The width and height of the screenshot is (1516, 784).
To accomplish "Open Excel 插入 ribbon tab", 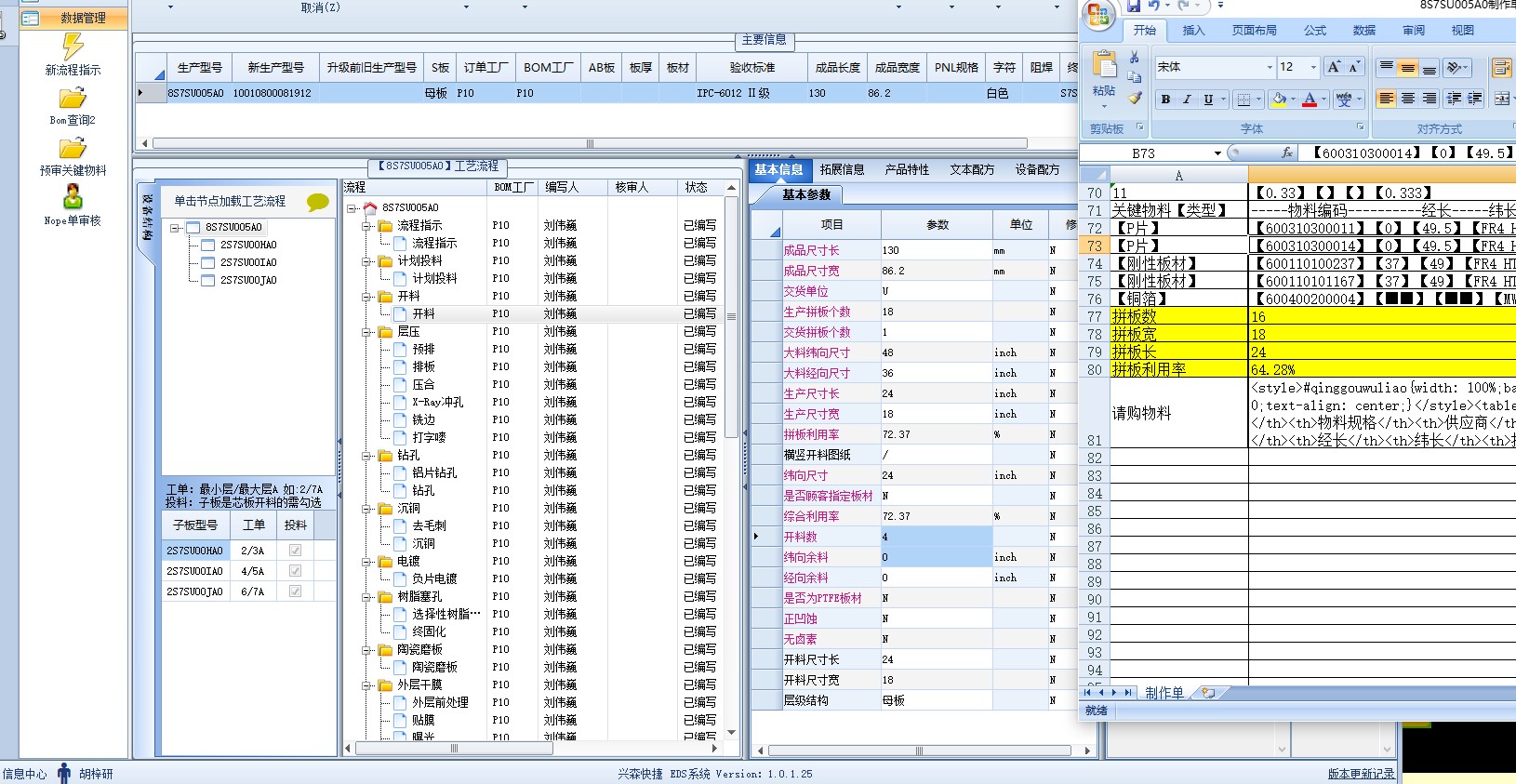I will coord(1193,31).
